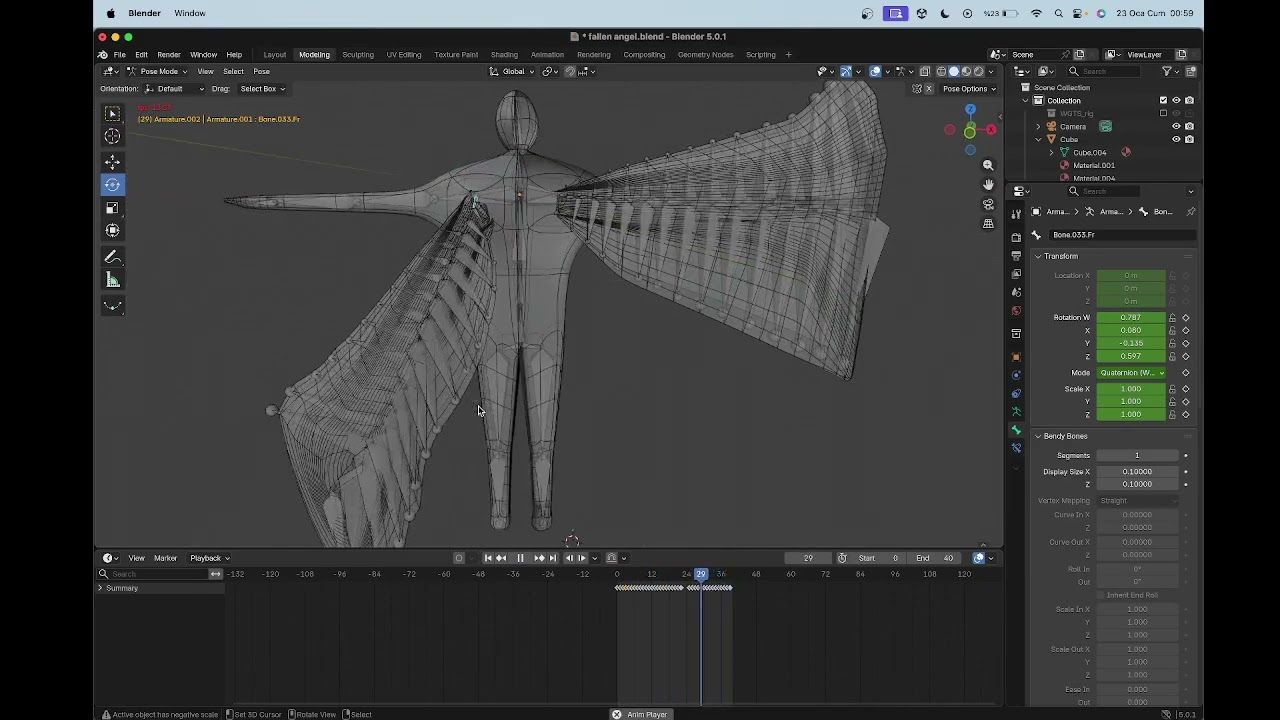The image size is (1280, 720).
Task: Open the Pose Mode dropdown
Action: click(x=157, y=71)
